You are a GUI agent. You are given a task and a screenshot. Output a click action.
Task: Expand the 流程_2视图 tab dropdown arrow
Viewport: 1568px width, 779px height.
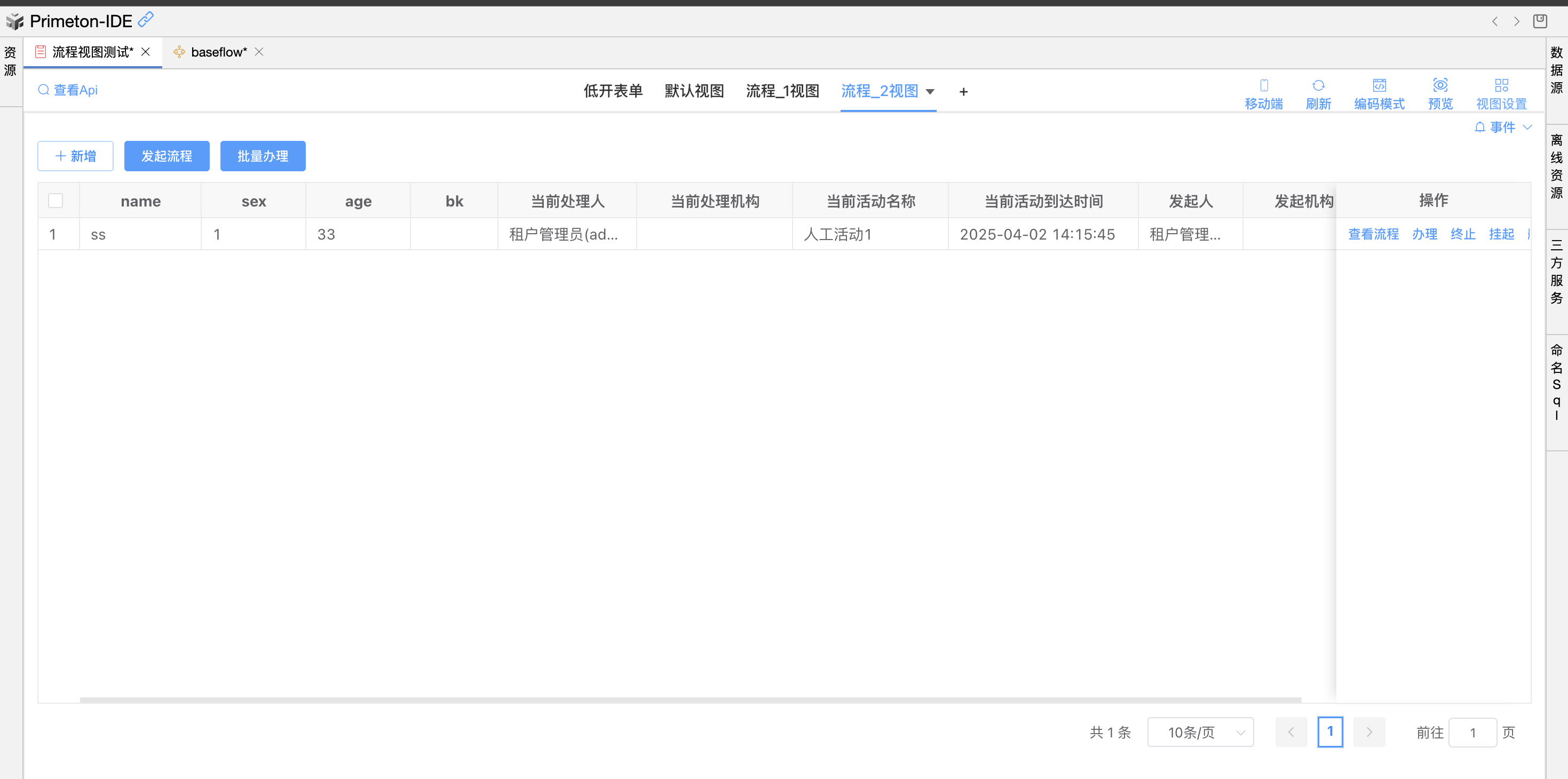pyautogui.click(x=930, y=92)
